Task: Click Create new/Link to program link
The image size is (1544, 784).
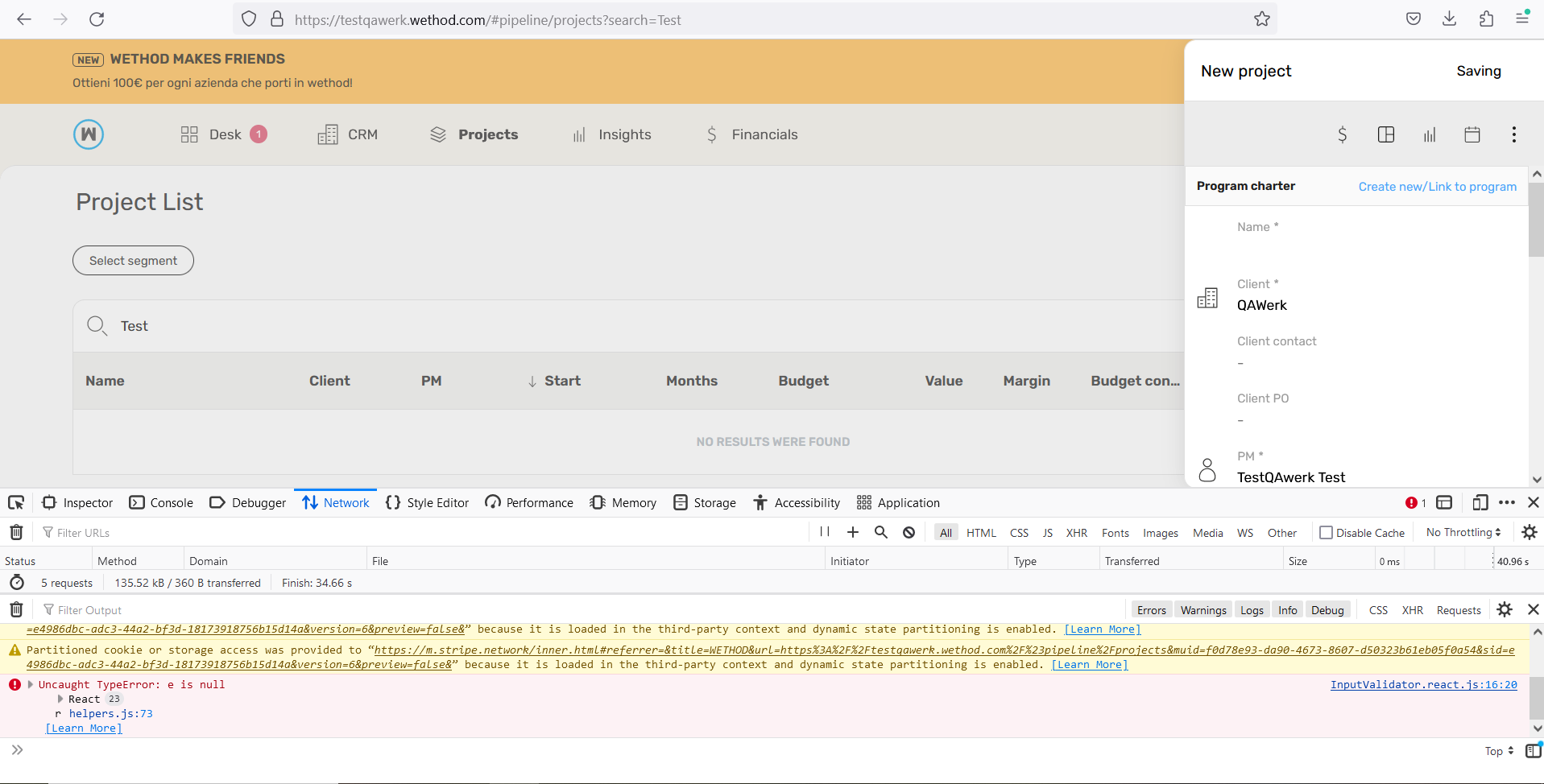Action: pyautogui.click(x=1437, y=187)
